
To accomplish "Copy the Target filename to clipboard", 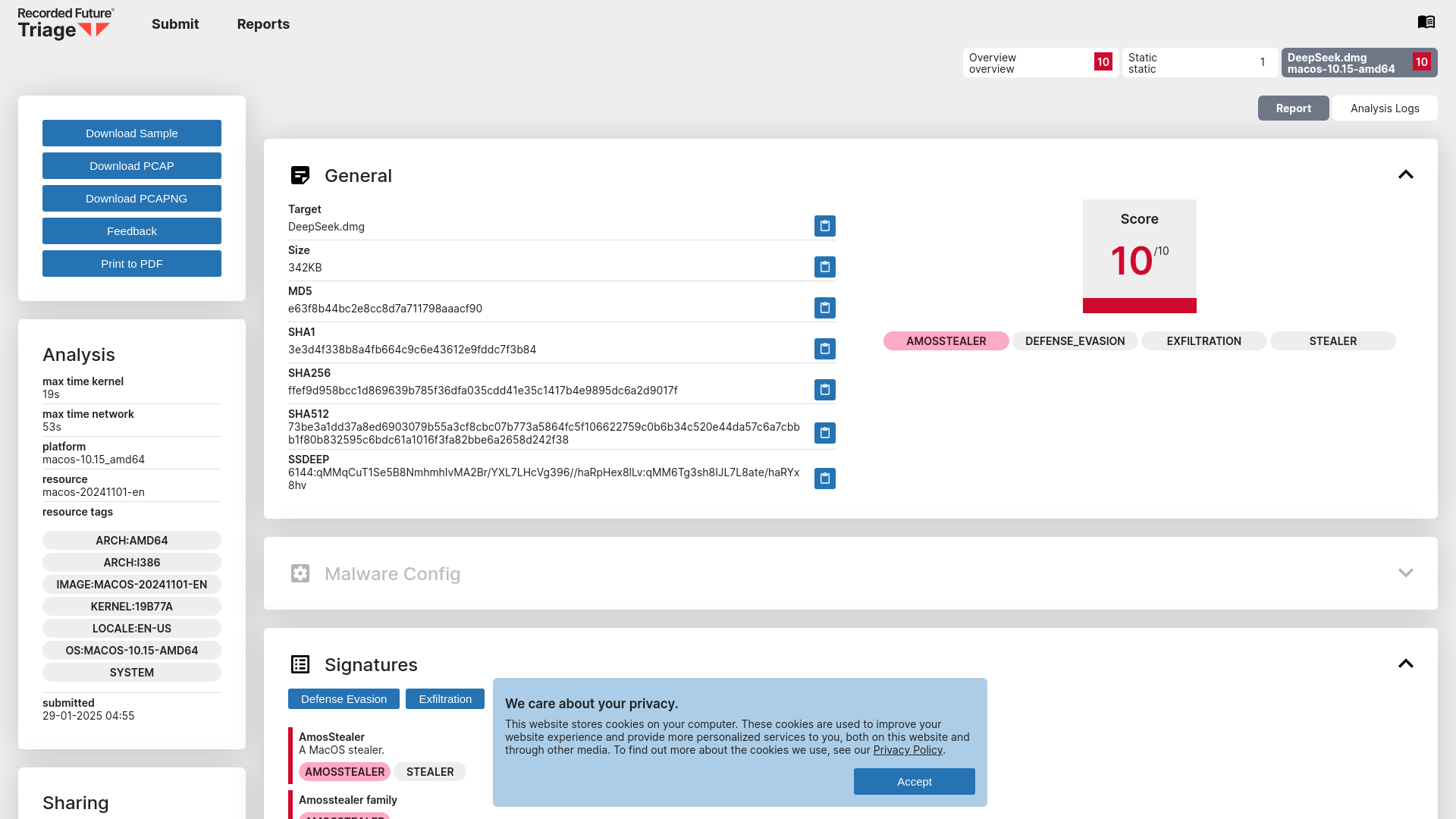I will pyautogui.click(x=824, y=226).
